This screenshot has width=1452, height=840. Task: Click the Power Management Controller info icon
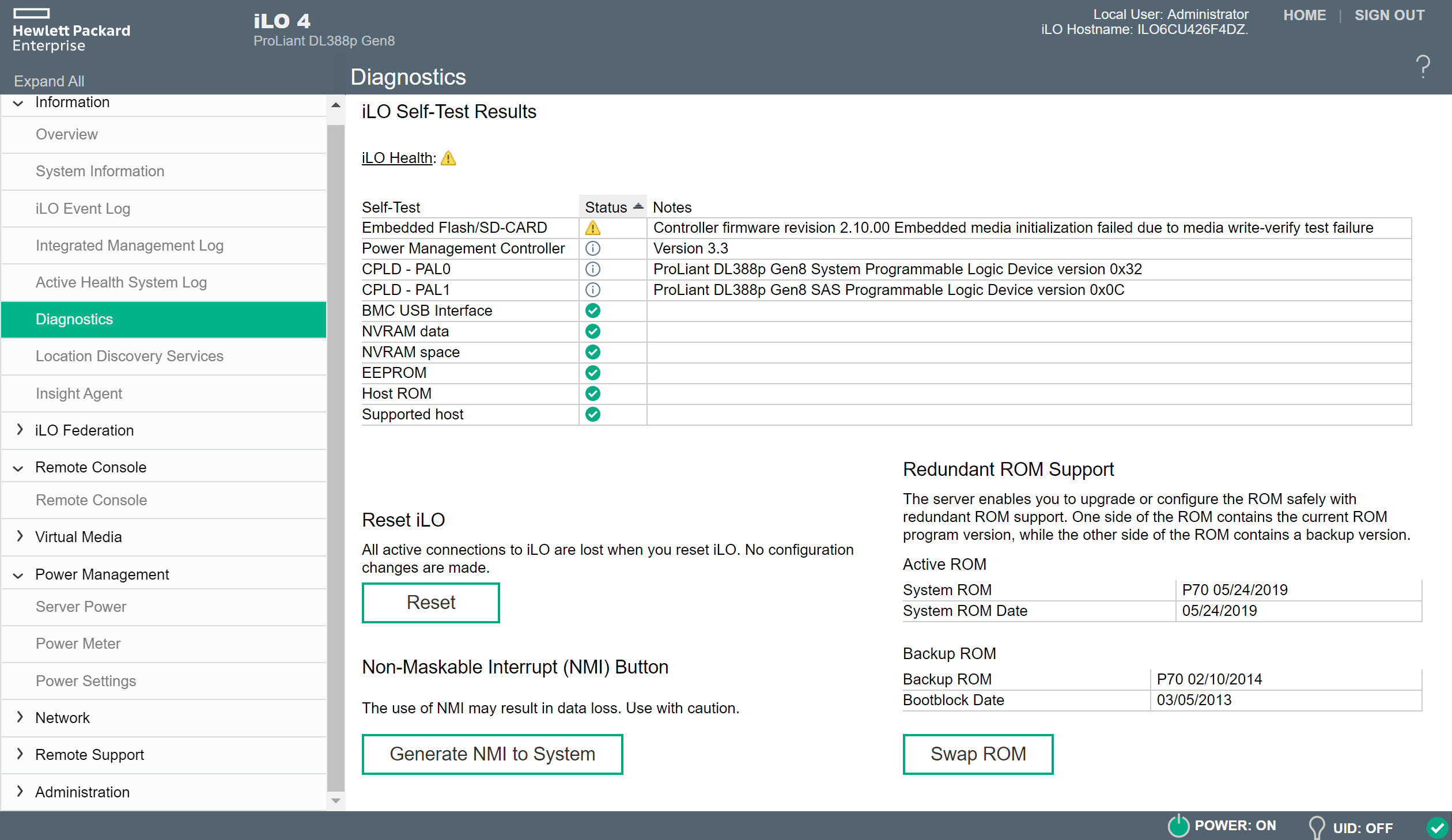click(x=592, y=249)
